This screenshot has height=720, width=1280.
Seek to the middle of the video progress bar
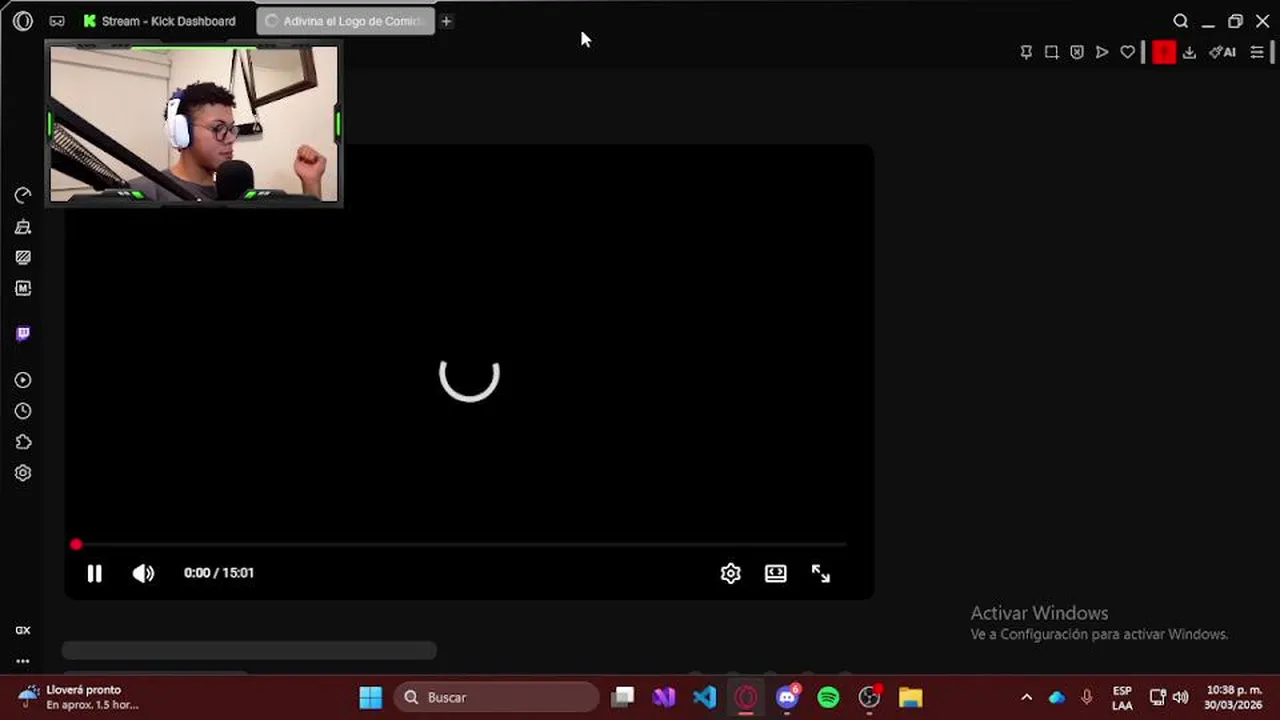[460, 545]
